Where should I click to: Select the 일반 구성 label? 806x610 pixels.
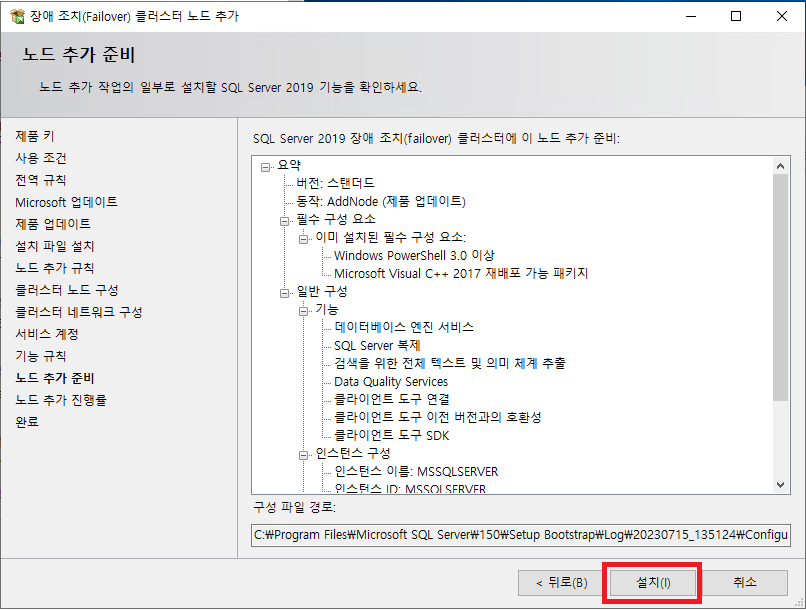coord(322,291)
